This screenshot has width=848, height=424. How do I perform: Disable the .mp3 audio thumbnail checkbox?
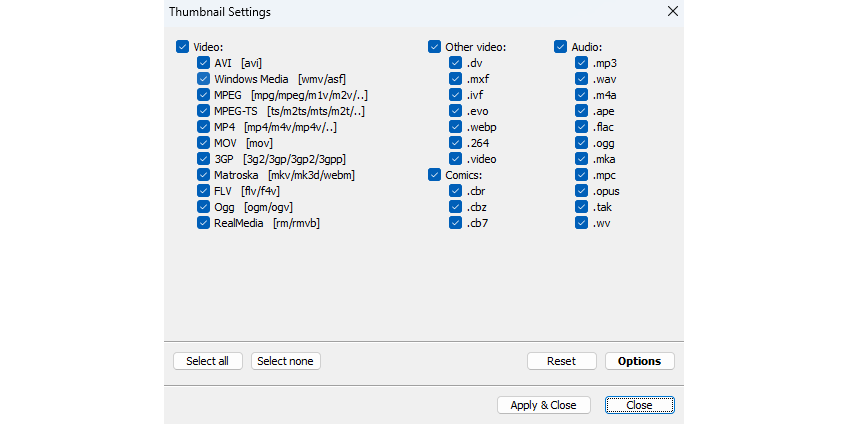(582, 63)
